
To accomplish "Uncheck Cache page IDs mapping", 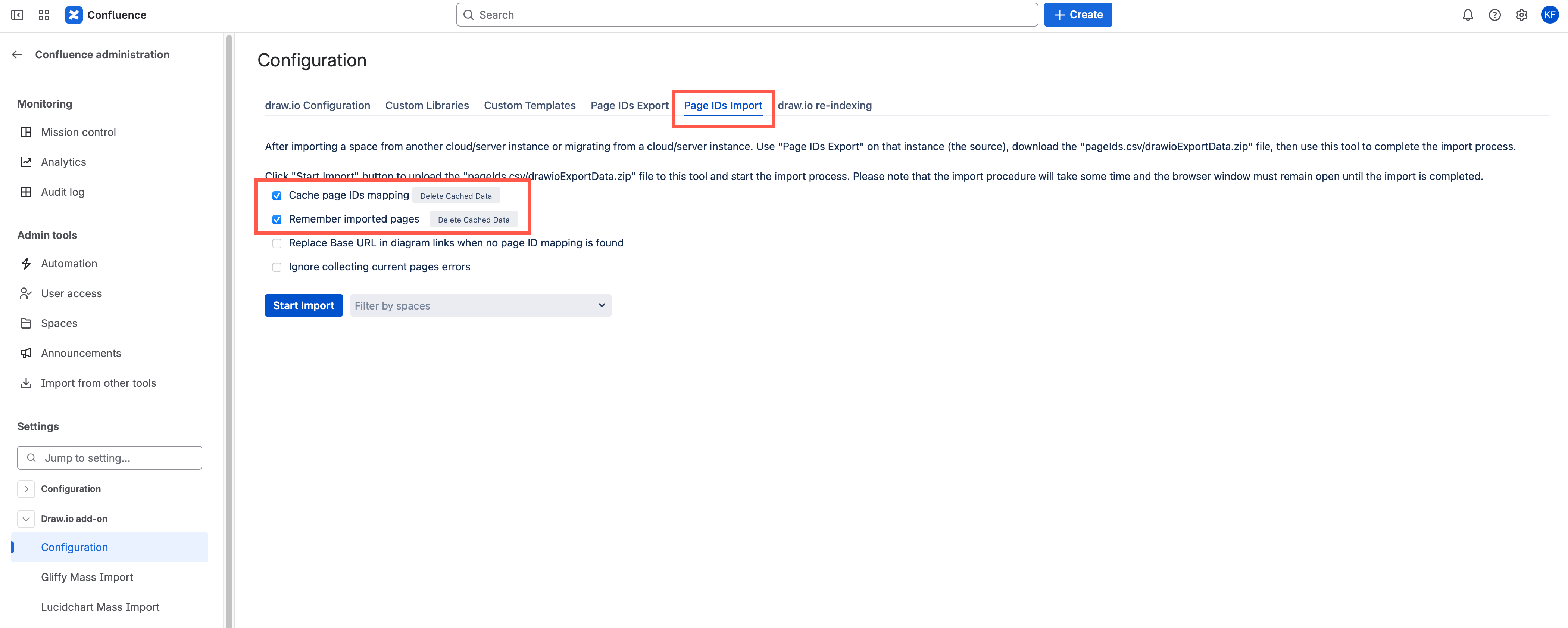I will click(x=277, y=195).
